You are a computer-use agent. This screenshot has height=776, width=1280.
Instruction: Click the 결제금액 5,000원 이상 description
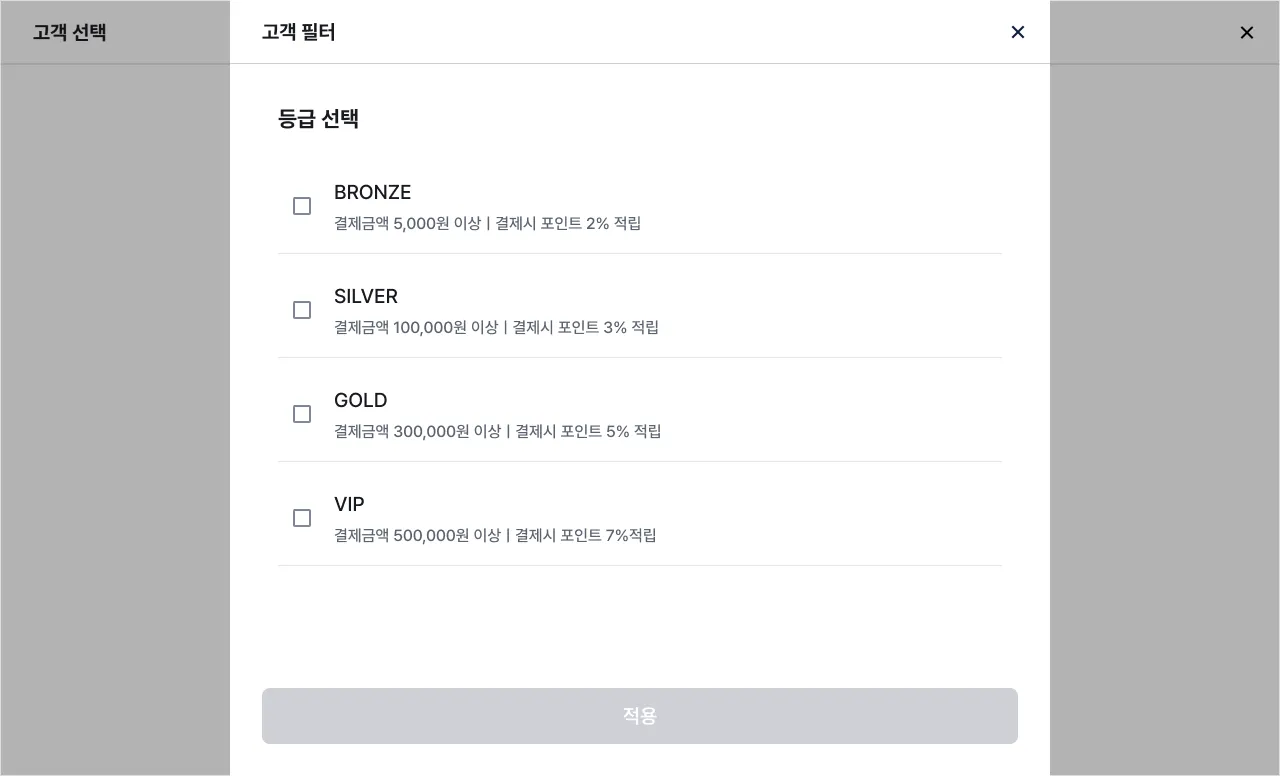click(407, 223)
